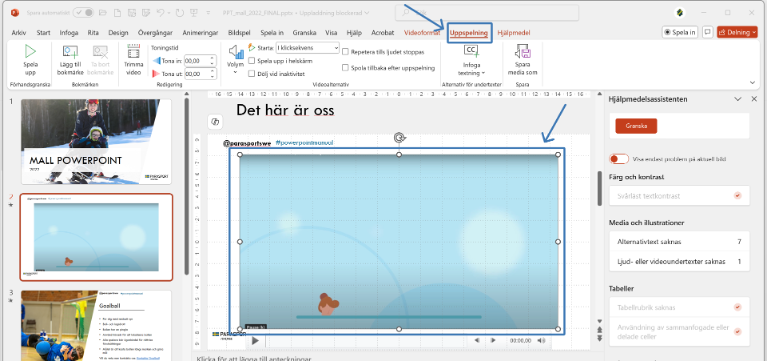Click the open folder icon in quick access
The height and width of the screenshot is (362, 768).
(x=102, y=13)
